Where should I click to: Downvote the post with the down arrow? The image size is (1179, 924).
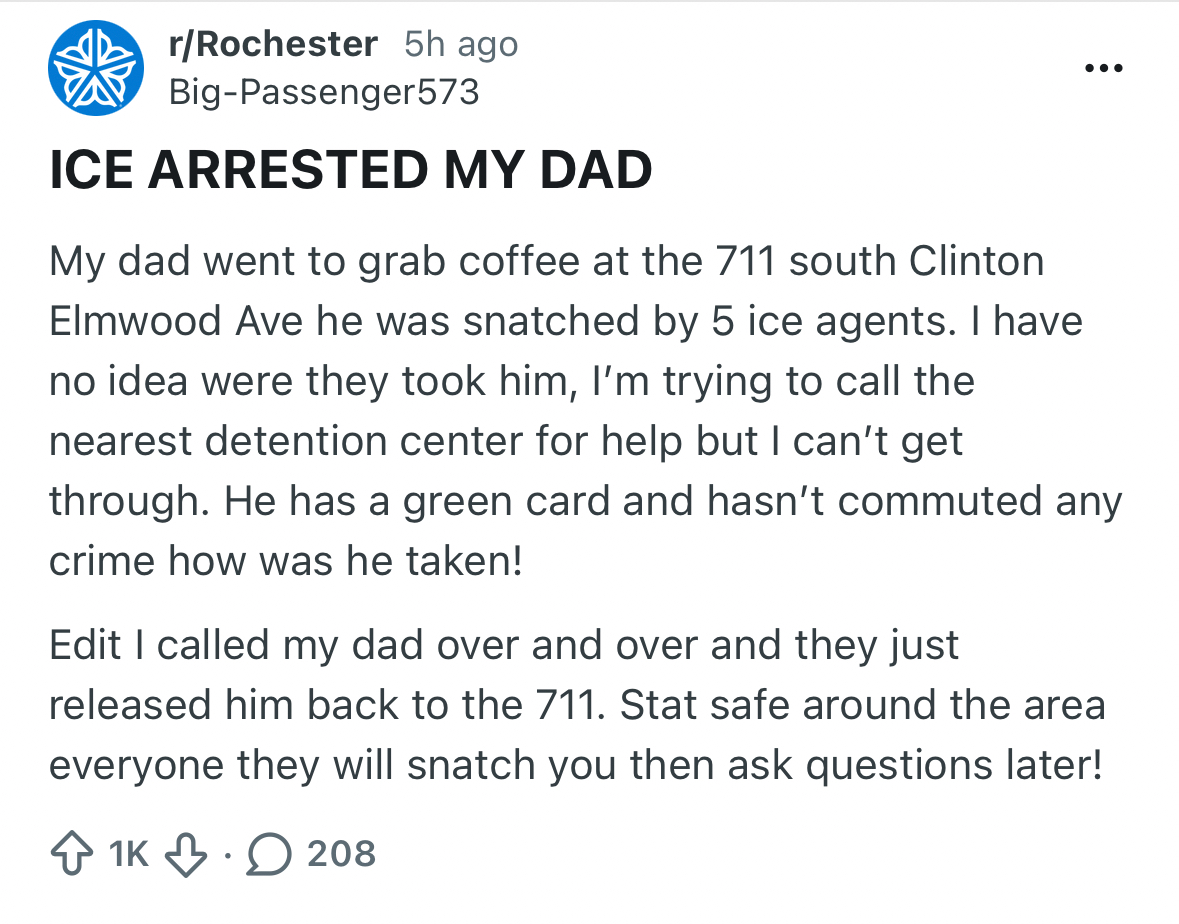click(x=185, y=854)
